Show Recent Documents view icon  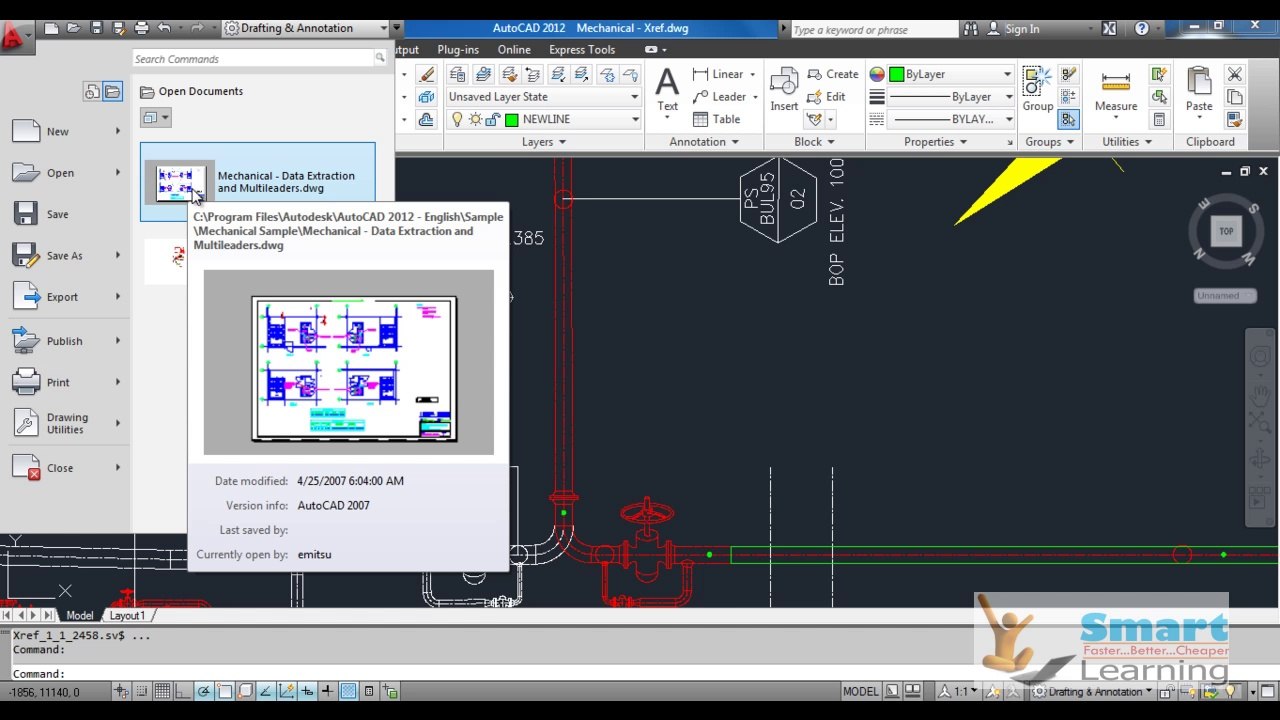click(92, 92)
